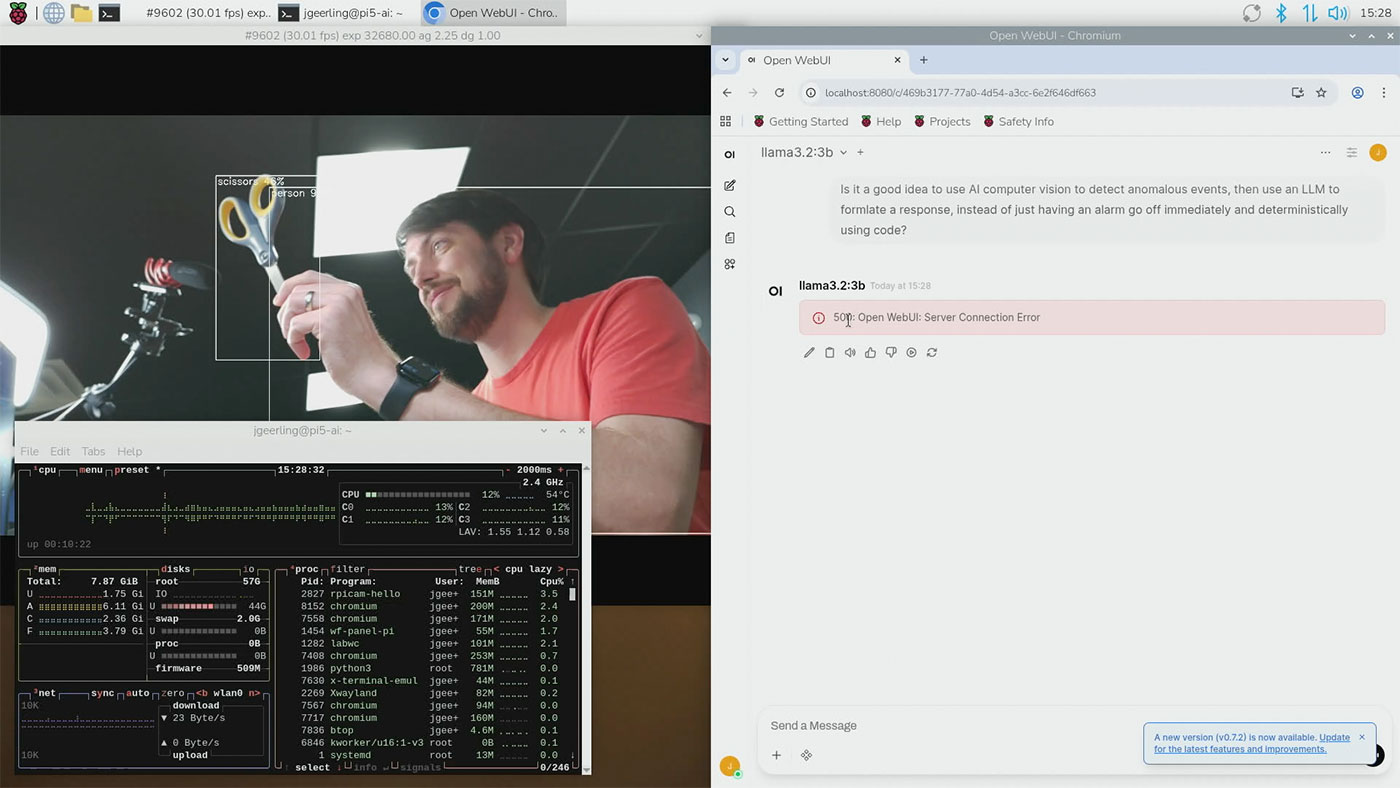Screen dimensions: 1400x788
Task: Open the software updater tray icon
Action: click(x=1252, y=13)
